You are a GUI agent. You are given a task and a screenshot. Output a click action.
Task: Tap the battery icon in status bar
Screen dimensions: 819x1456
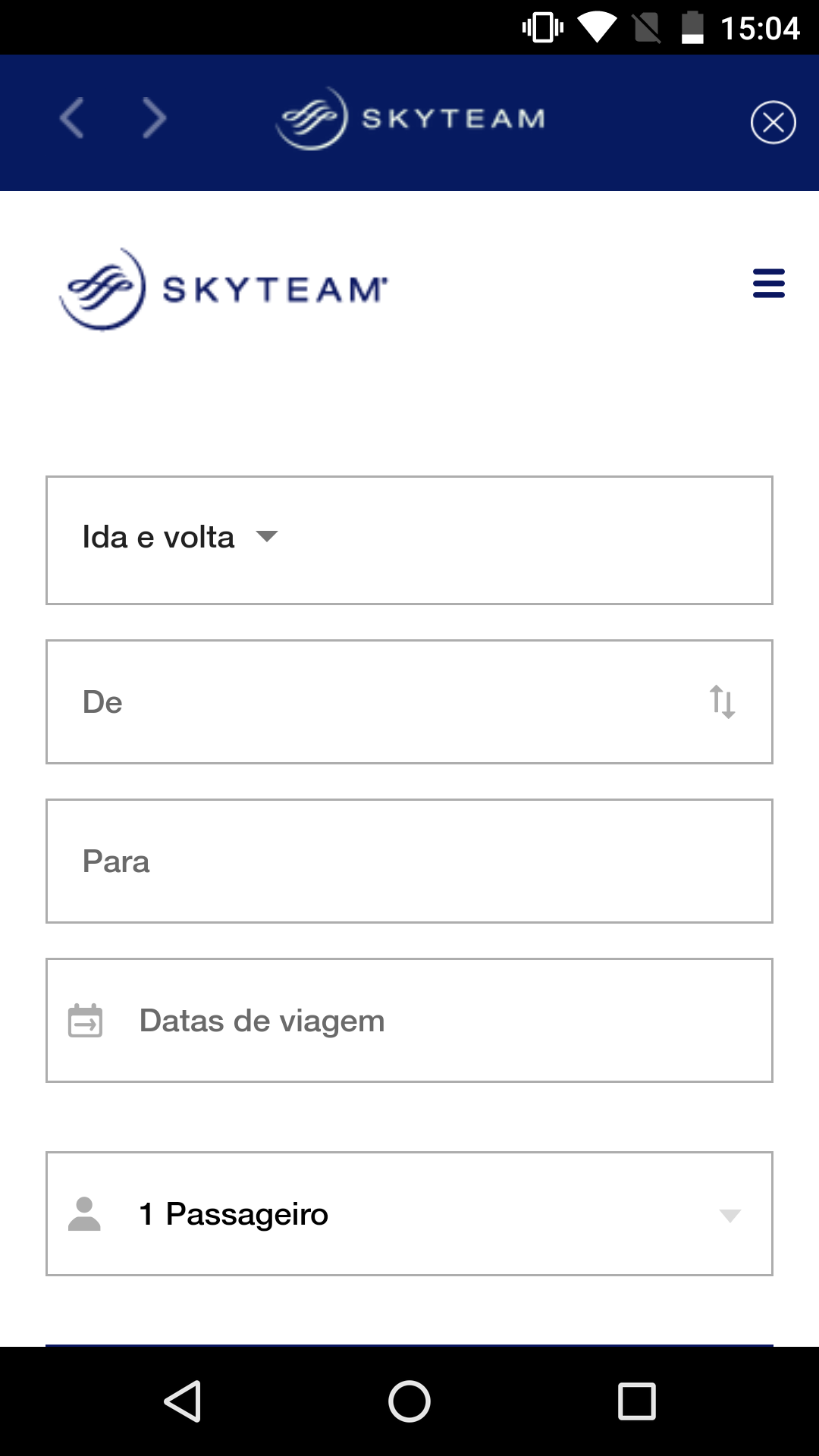coord(692,28)
